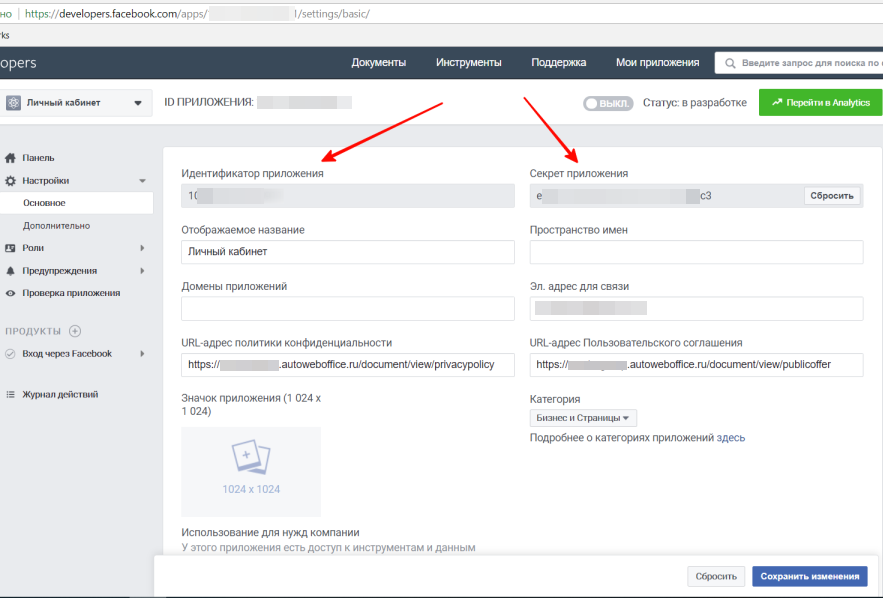This screenshot has height=598, width=883.
Task: Click the app icon beside Личный кабинет selector
Action: point(13,103)
